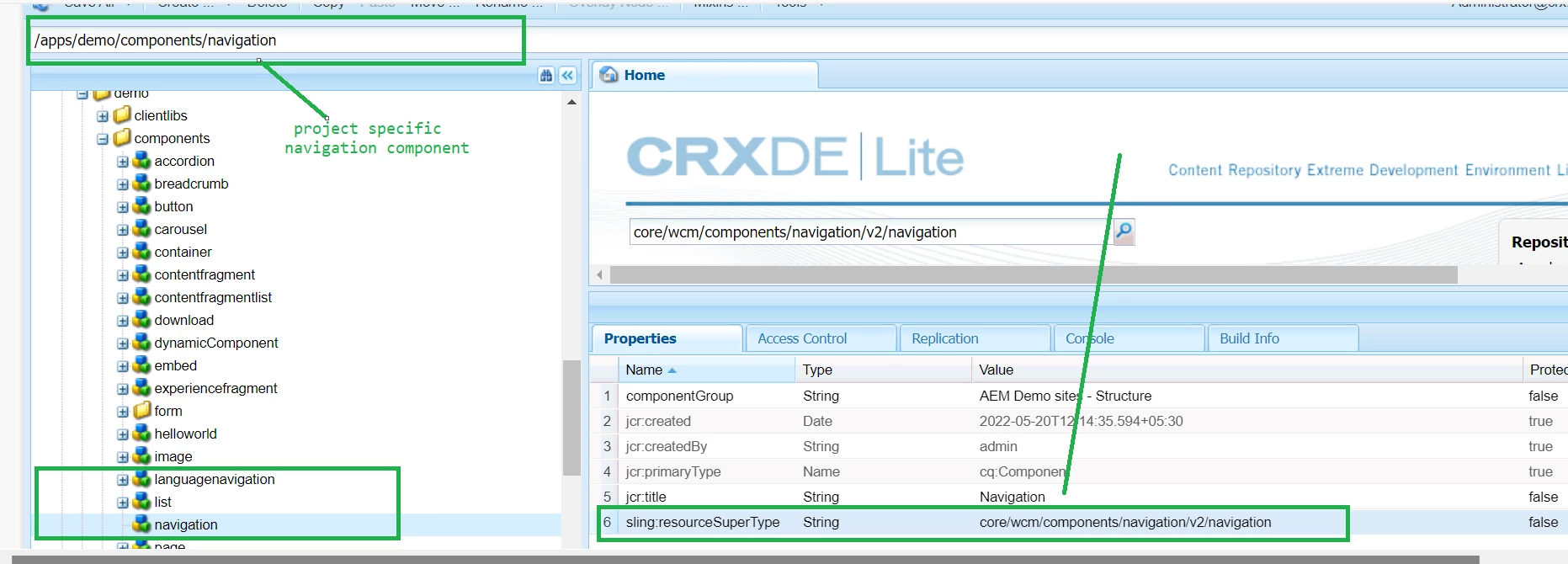1568x564 pixels.
Task: Click the home scrollbar left arrow
Action: point(599,275)
